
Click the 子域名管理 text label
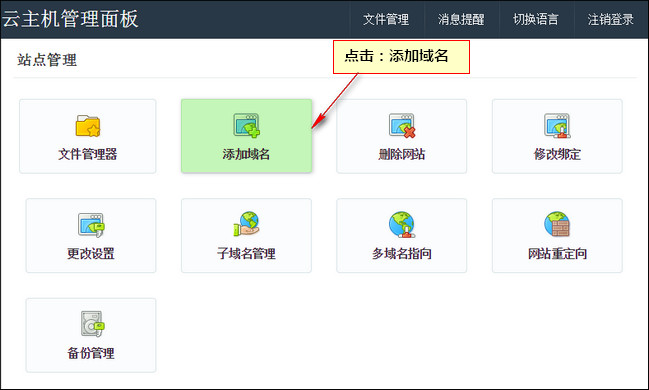point(246,253)
